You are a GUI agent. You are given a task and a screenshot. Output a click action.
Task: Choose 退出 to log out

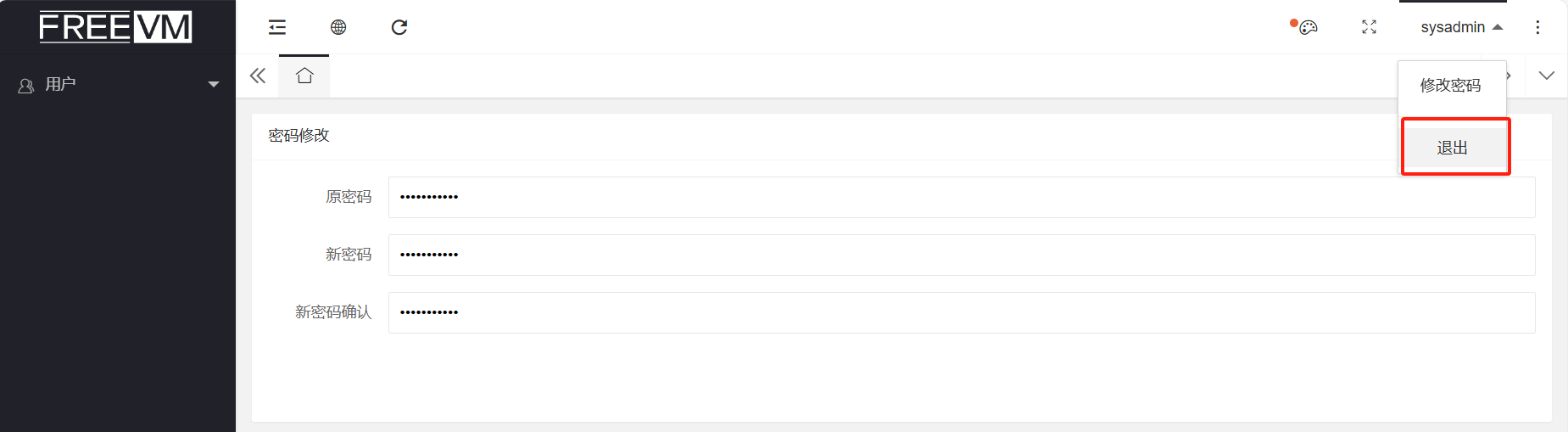(1454, 148)
